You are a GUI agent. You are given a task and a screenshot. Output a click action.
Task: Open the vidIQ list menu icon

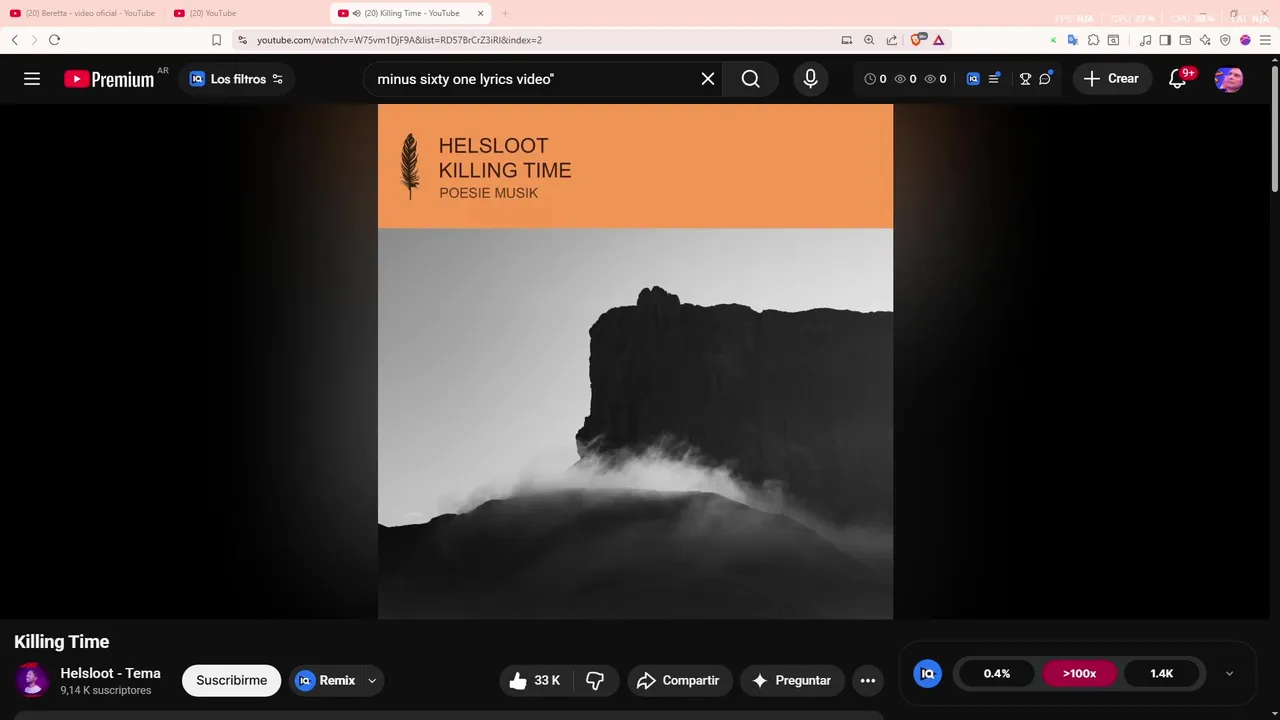point(994,79)
